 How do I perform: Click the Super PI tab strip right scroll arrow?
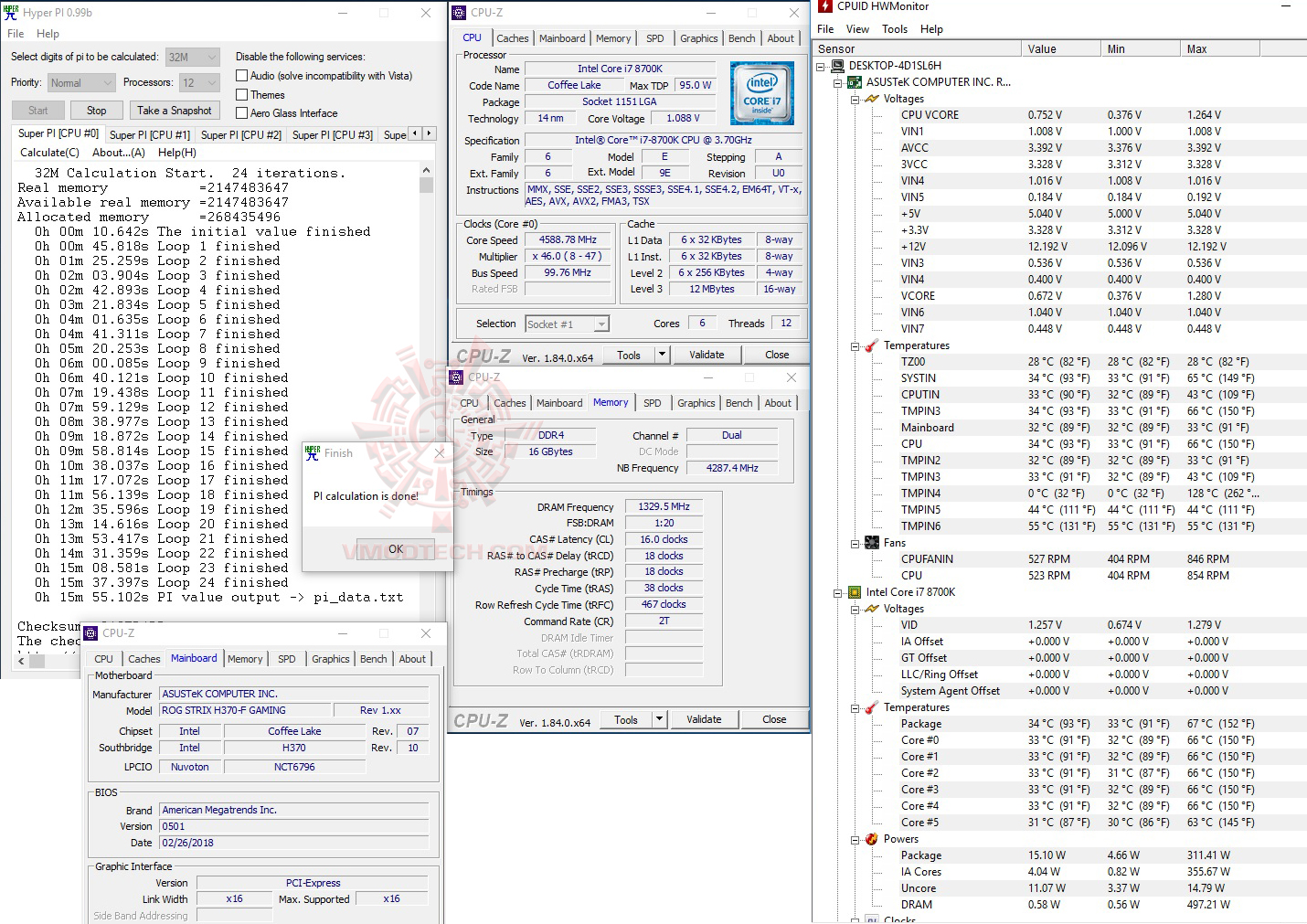pos(429,133)
